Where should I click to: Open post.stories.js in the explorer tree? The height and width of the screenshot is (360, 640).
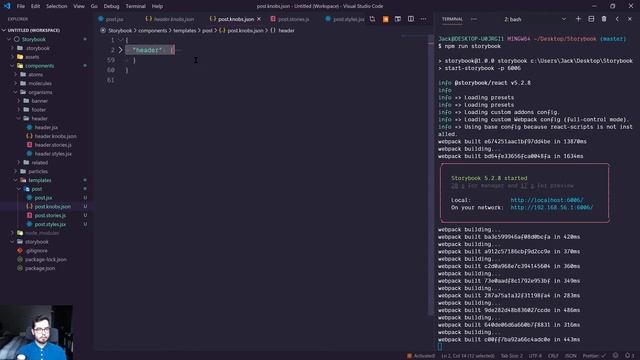(50, 215)
